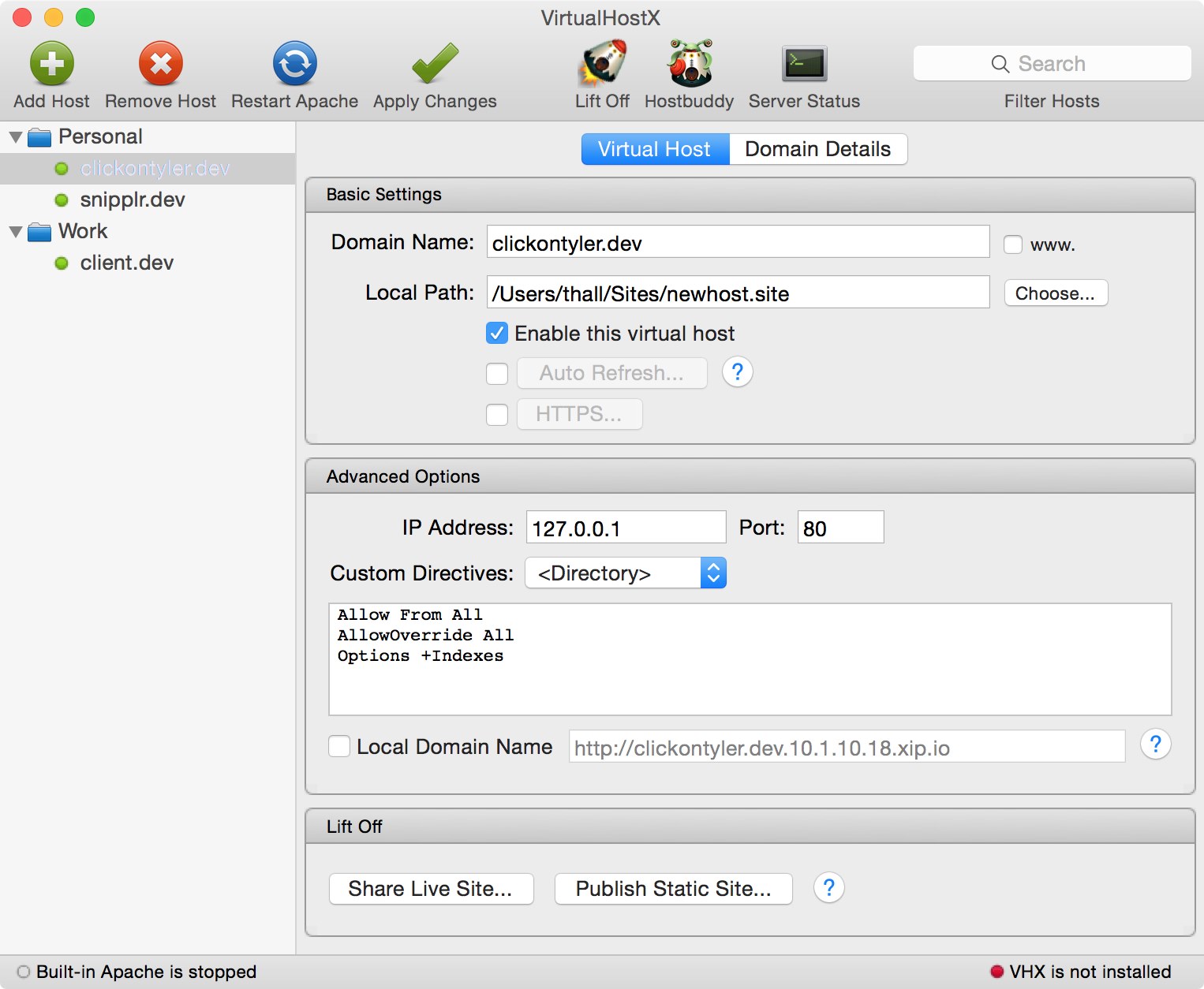The width and height of the screenshot is (1204, 989).
Task: Enable the www. checkbox
Action: pyautogui.click(x=1012, y=244)
